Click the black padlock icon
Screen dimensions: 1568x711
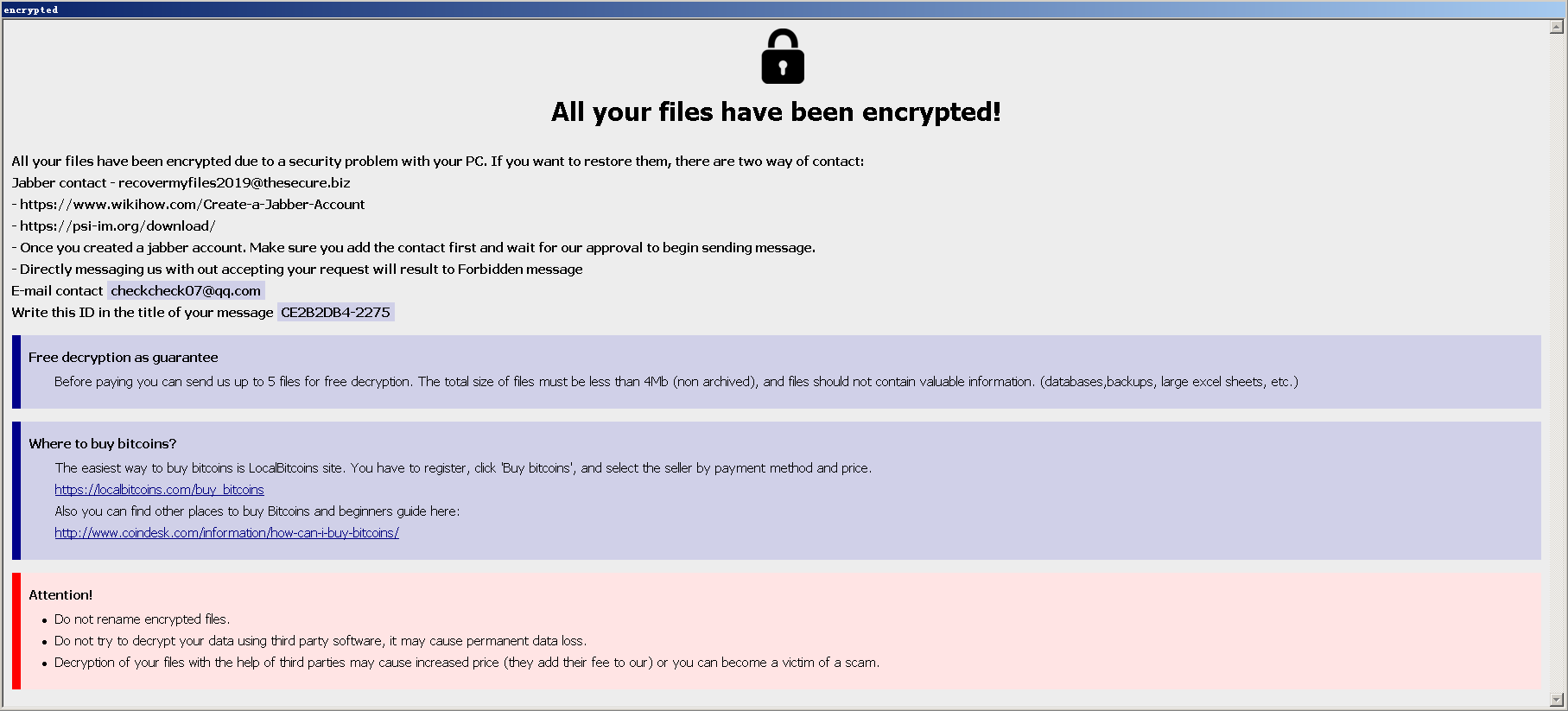click(x=783, y=57)
